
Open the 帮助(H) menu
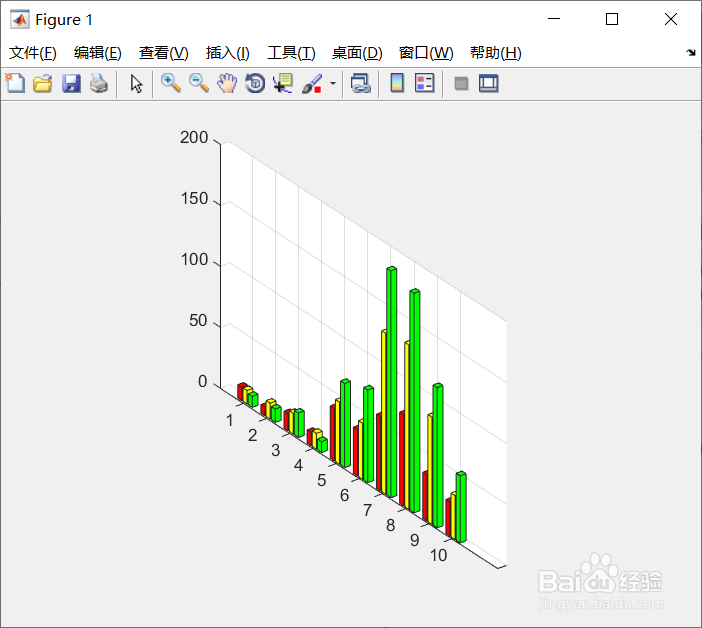coord(496,53)
